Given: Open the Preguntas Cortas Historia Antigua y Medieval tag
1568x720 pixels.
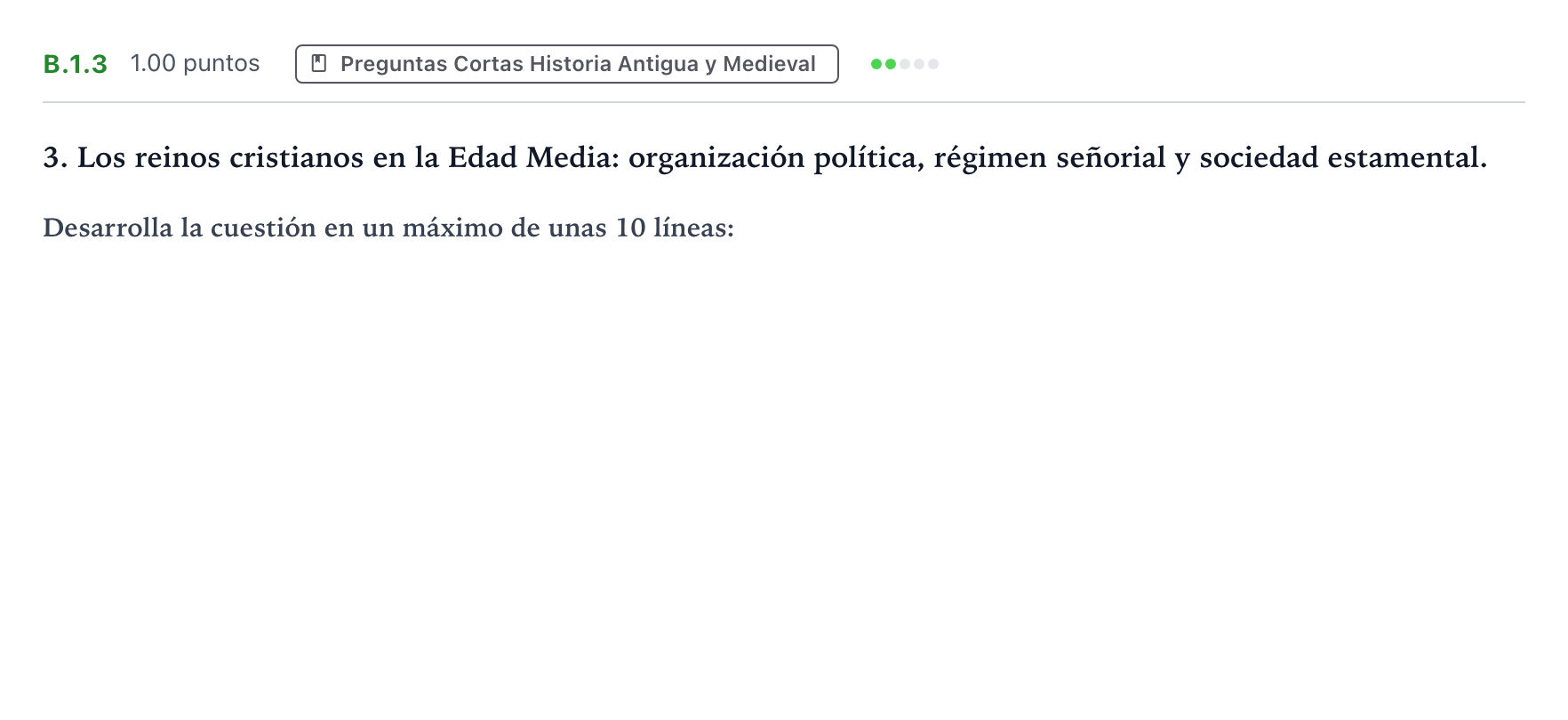Looking at the screenshot, I should (566, 64).
